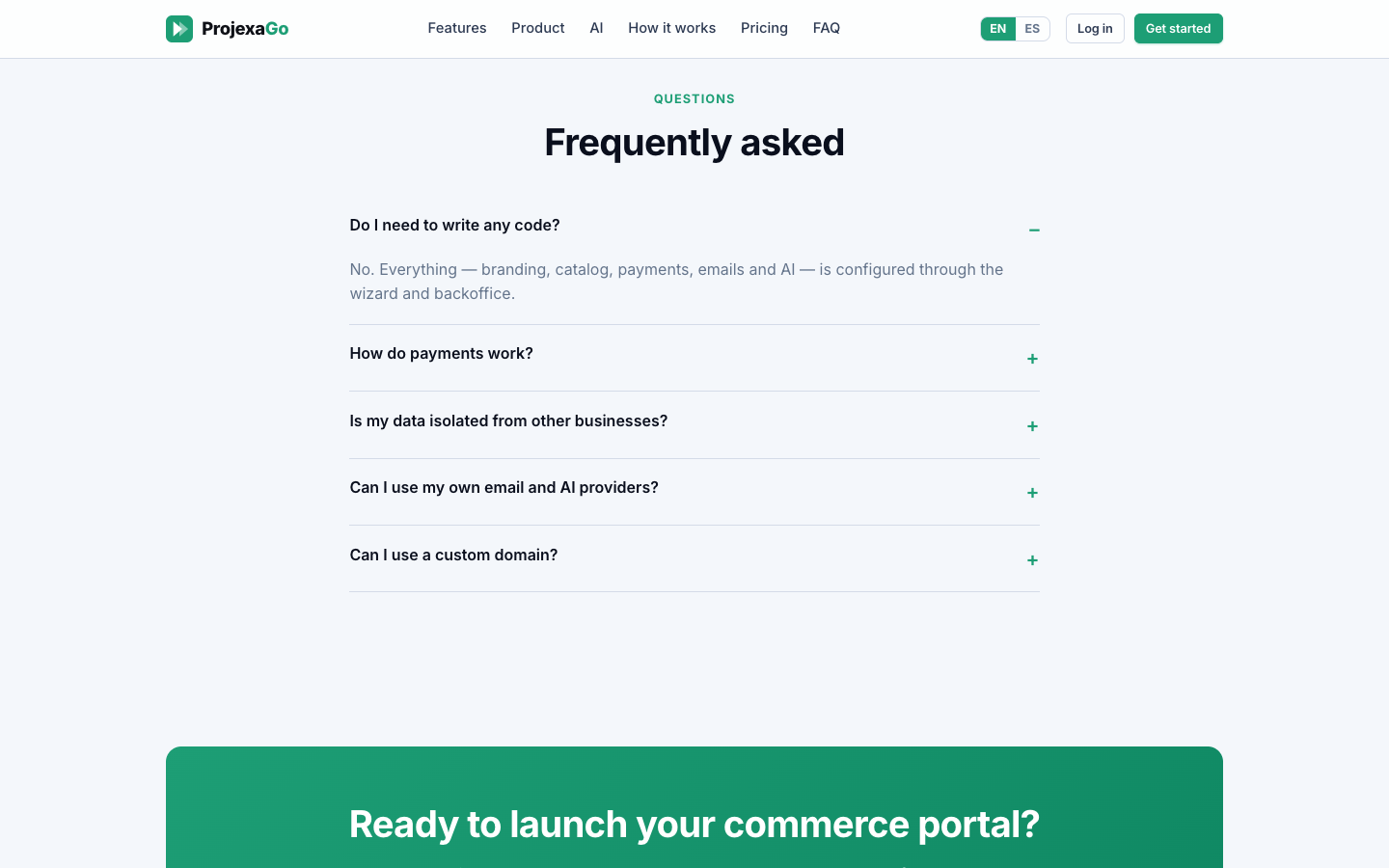Viewport: 1389px width, 868px height.
Task: Click 'Ready to launch your commerce portal?' heading
Action: click(694, 825)
